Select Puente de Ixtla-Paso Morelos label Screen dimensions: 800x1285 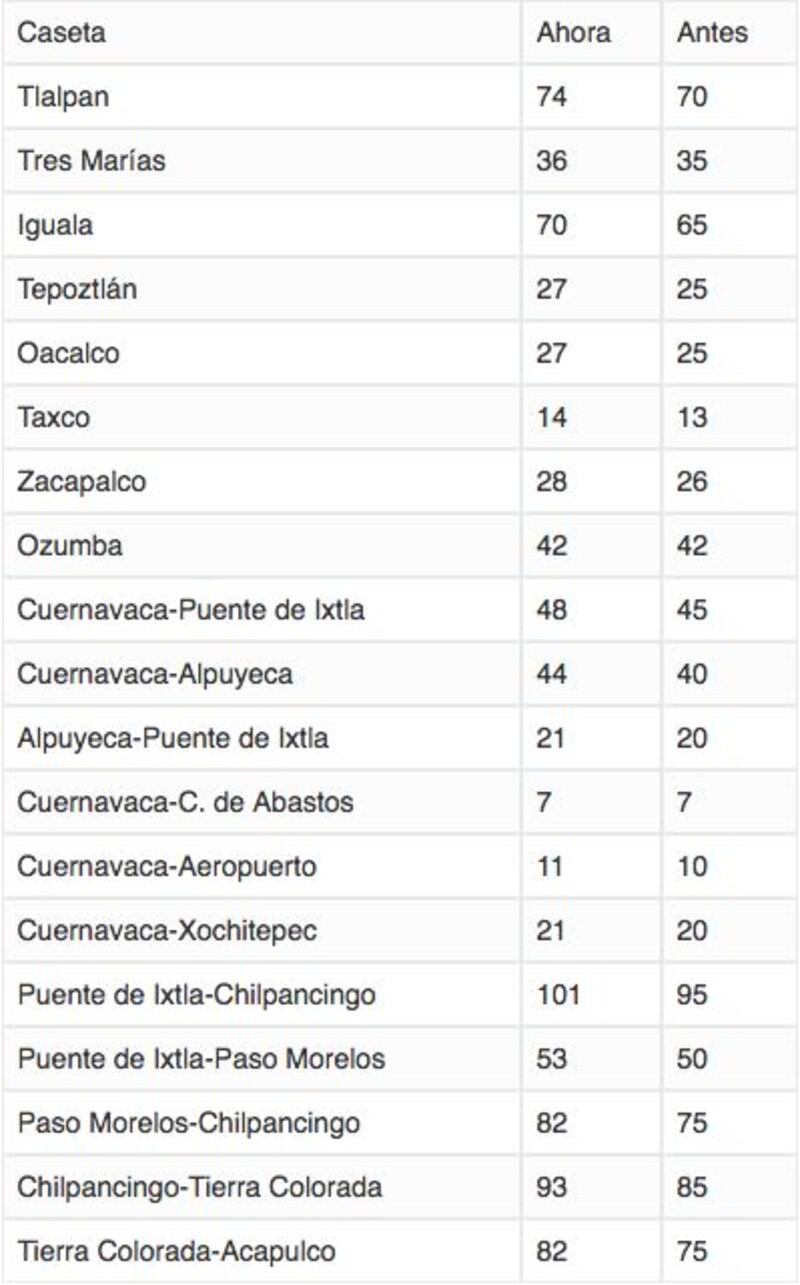click(x=201, y=1059)
